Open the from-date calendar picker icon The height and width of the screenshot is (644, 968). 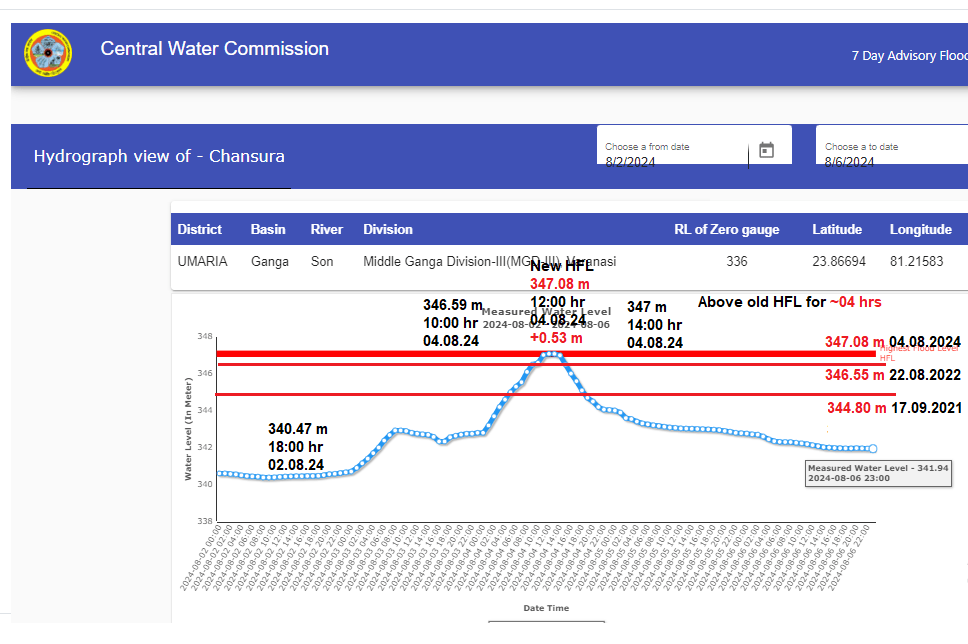pos(766,150)
